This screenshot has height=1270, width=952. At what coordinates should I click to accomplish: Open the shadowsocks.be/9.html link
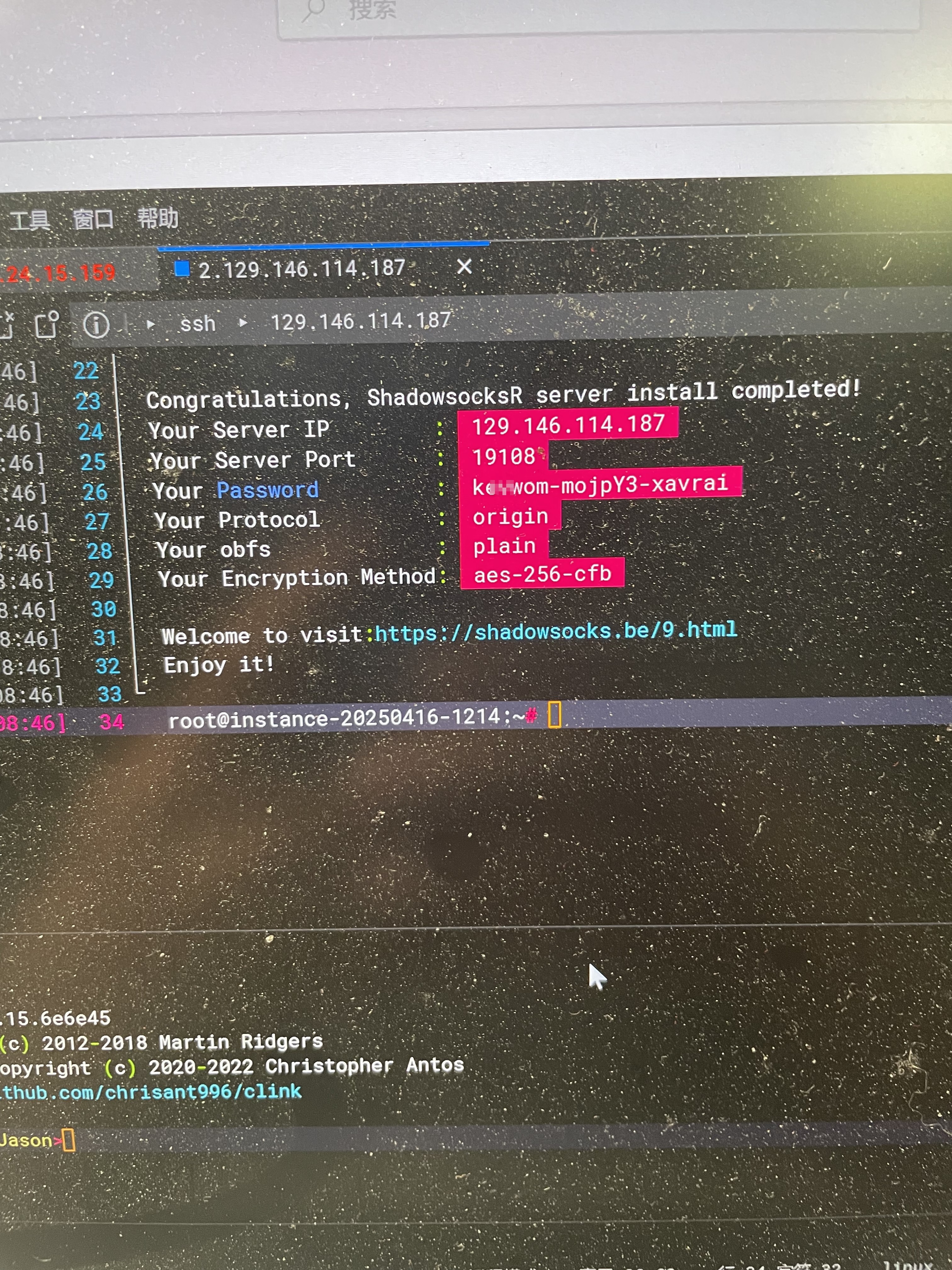tap(555, 631)
